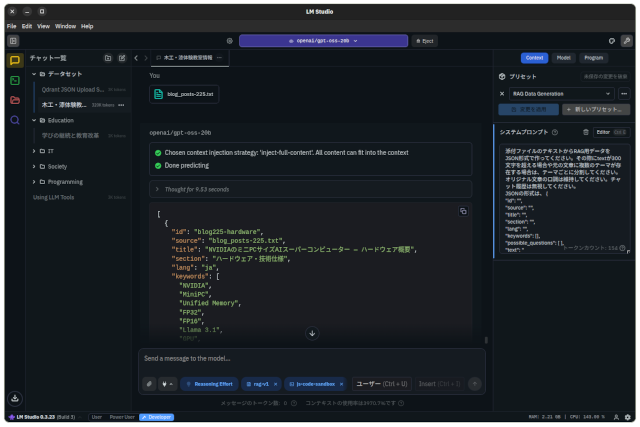Delete the system prompt with the trash icon

coord(585,132)
